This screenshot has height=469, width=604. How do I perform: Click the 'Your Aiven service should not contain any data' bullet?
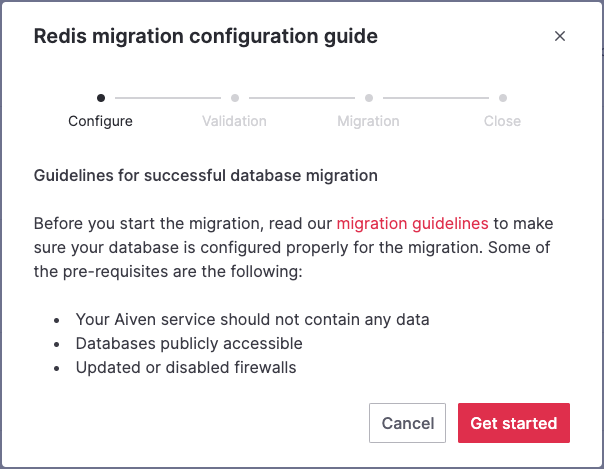point(252,320)
